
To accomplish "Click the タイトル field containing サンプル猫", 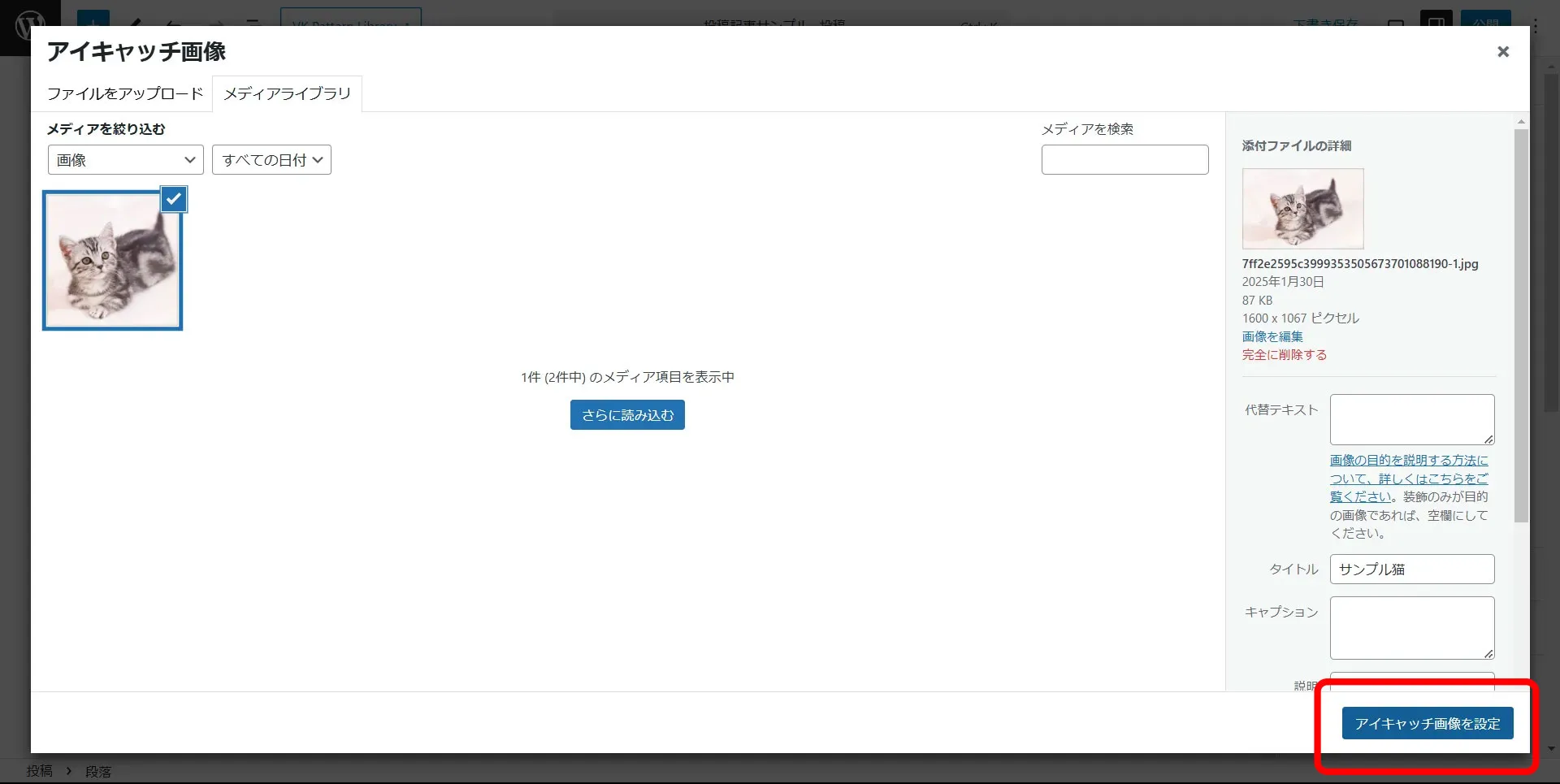I will tap(1411, 570).
